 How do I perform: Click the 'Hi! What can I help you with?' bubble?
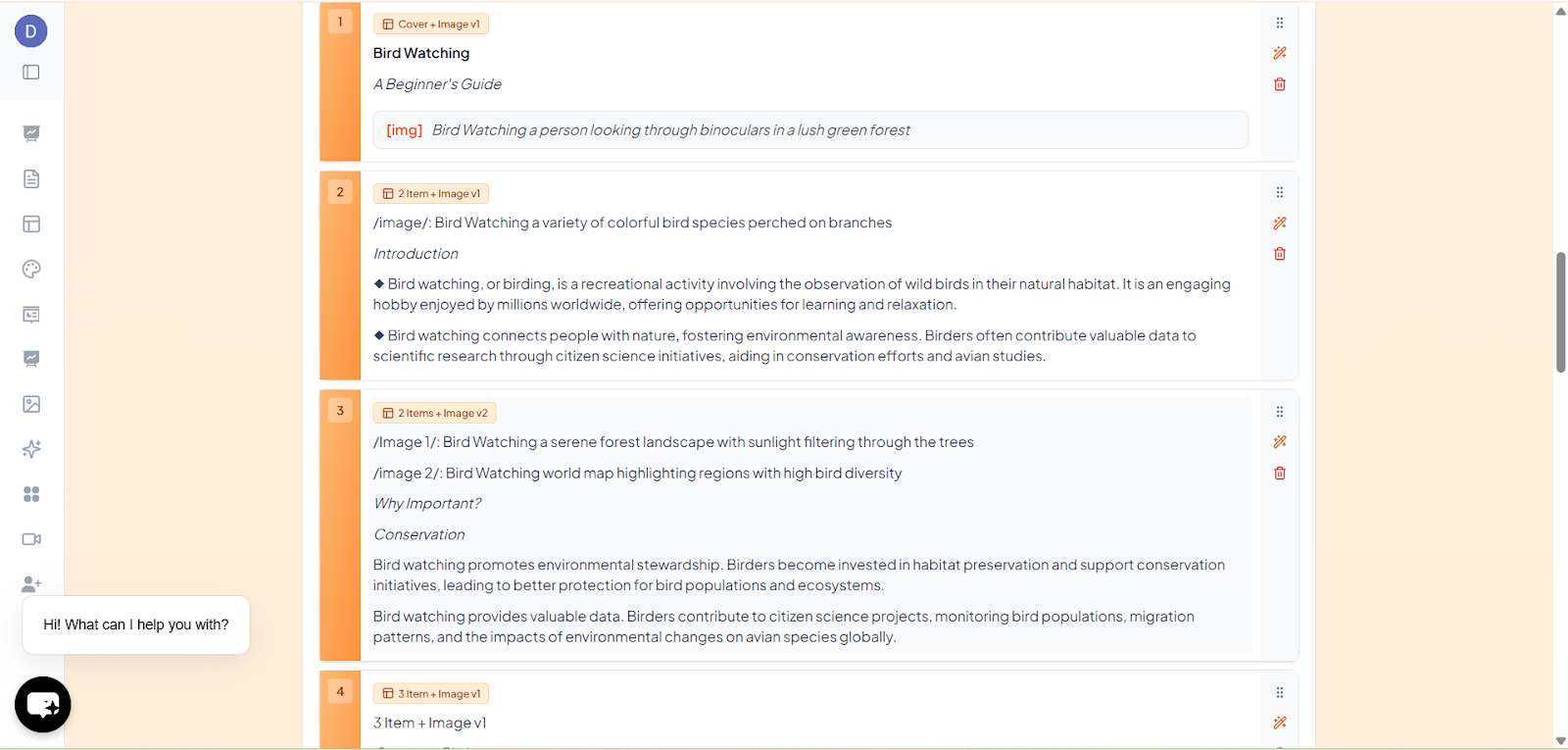click(136, 625)
